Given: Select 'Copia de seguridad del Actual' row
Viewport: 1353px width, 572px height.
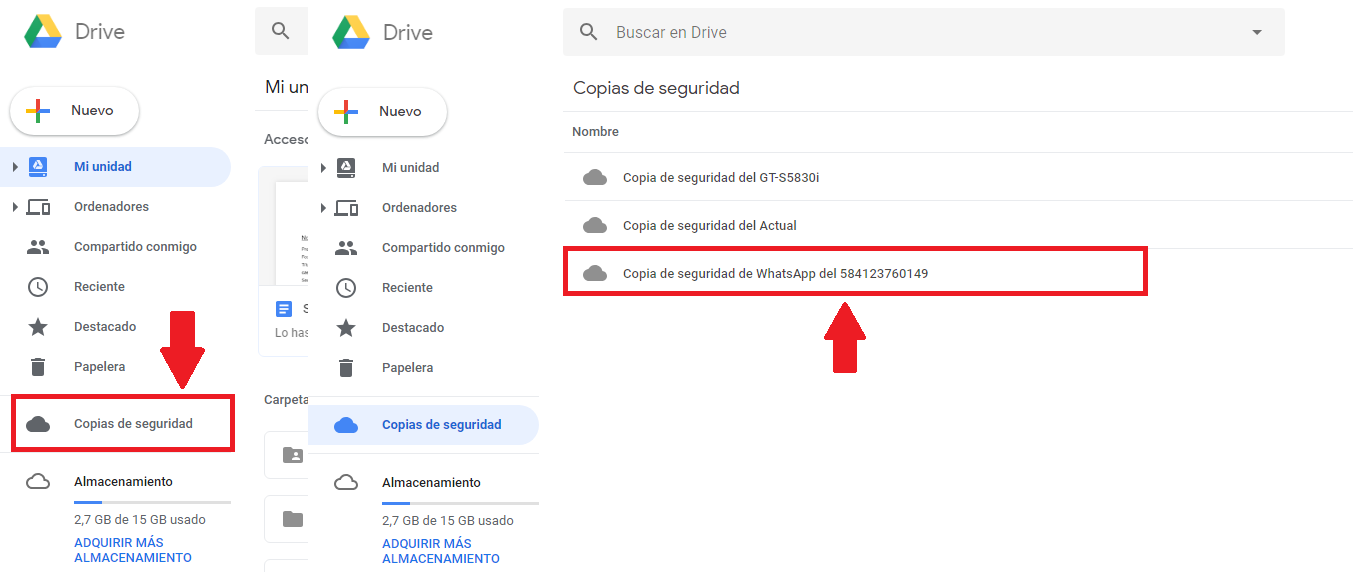Looking at the screenshot, I should [x=958, y=225].
